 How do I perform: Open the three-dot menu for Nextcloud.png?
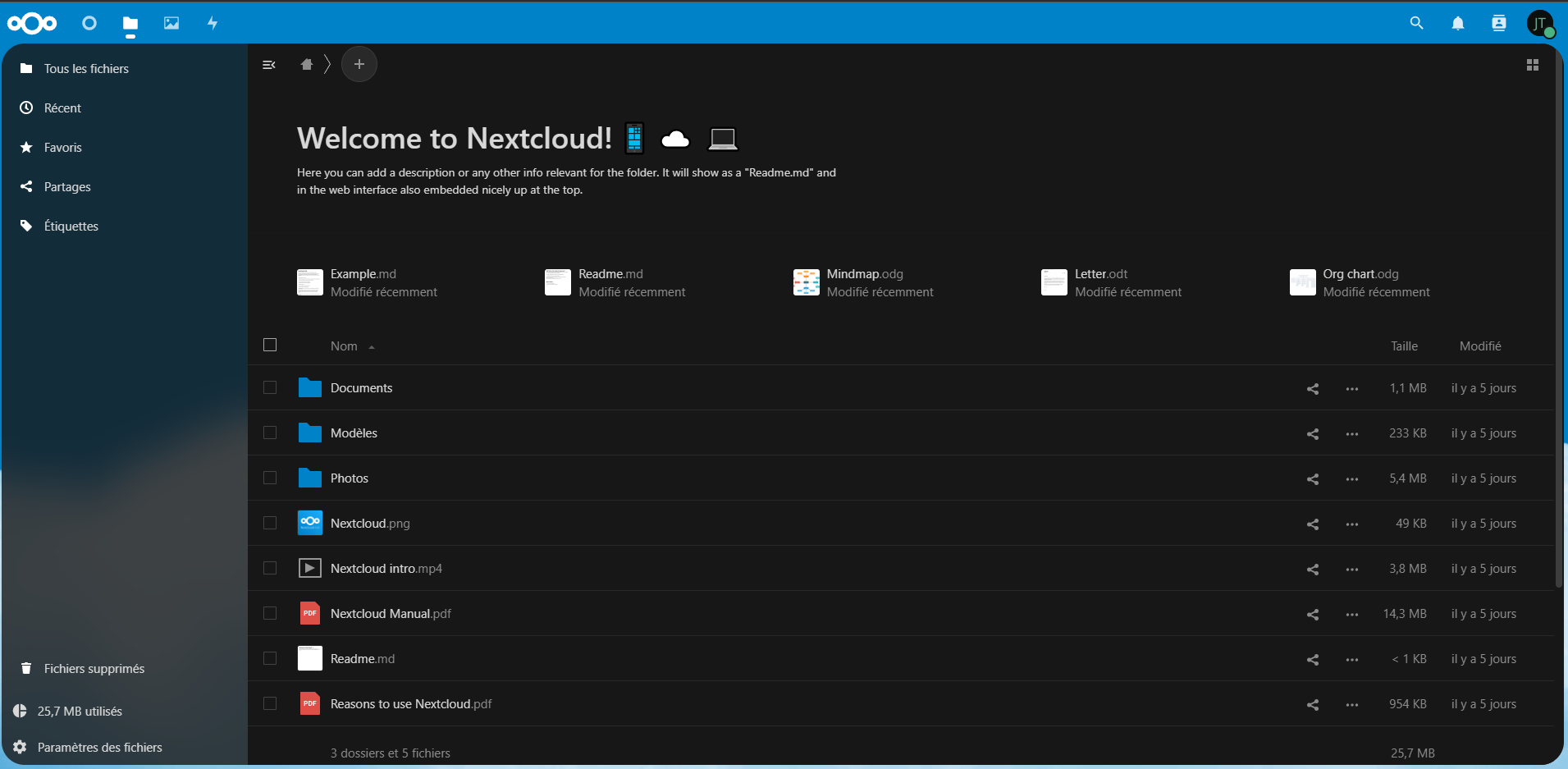(1351, 524)
